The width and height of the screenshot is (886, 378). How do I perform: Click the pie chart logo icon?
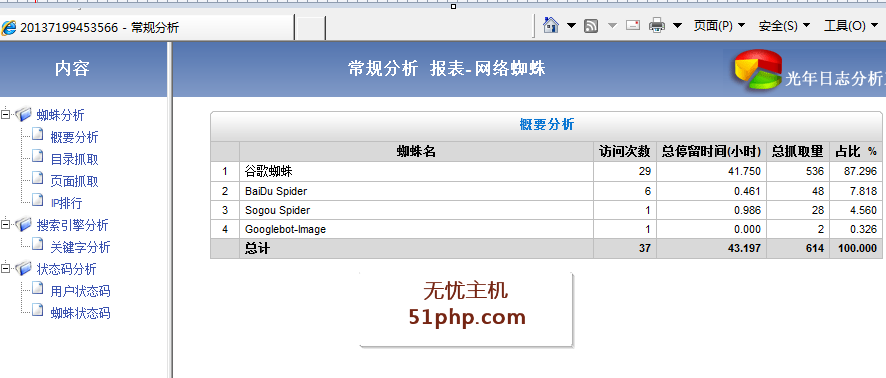click(x=758, y=69)
